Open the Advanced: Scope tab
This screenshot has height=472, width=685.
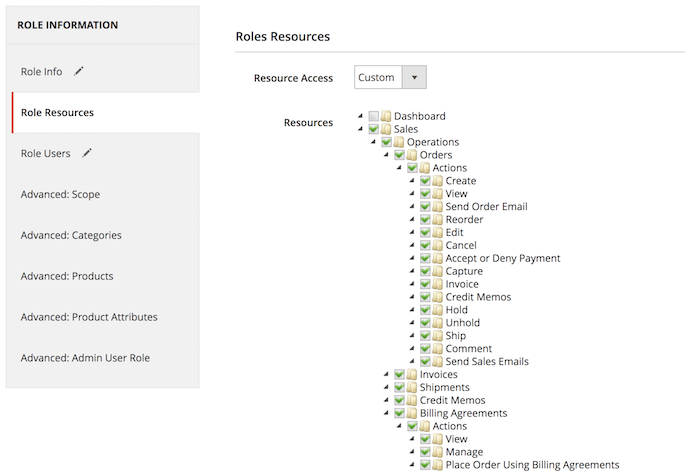pyautogui.click(x=60, y=194)
